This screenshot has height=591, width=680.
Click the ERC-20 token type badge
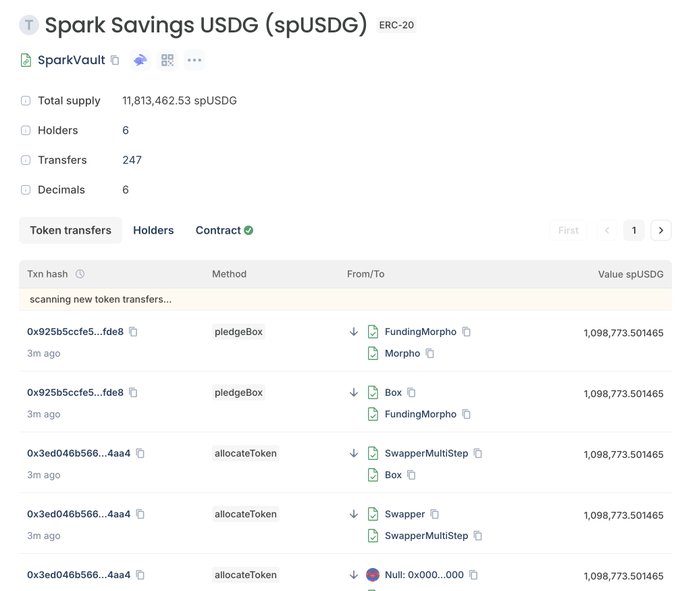396,25
